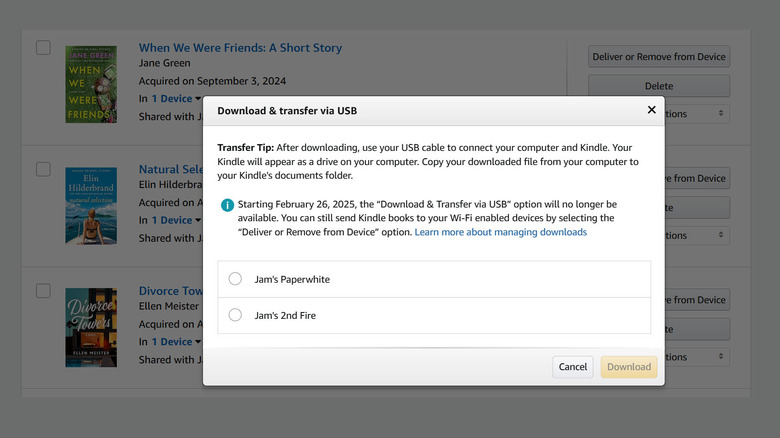Click the blue info icon in the notice

pyautogui.click(x=227, y=205)
